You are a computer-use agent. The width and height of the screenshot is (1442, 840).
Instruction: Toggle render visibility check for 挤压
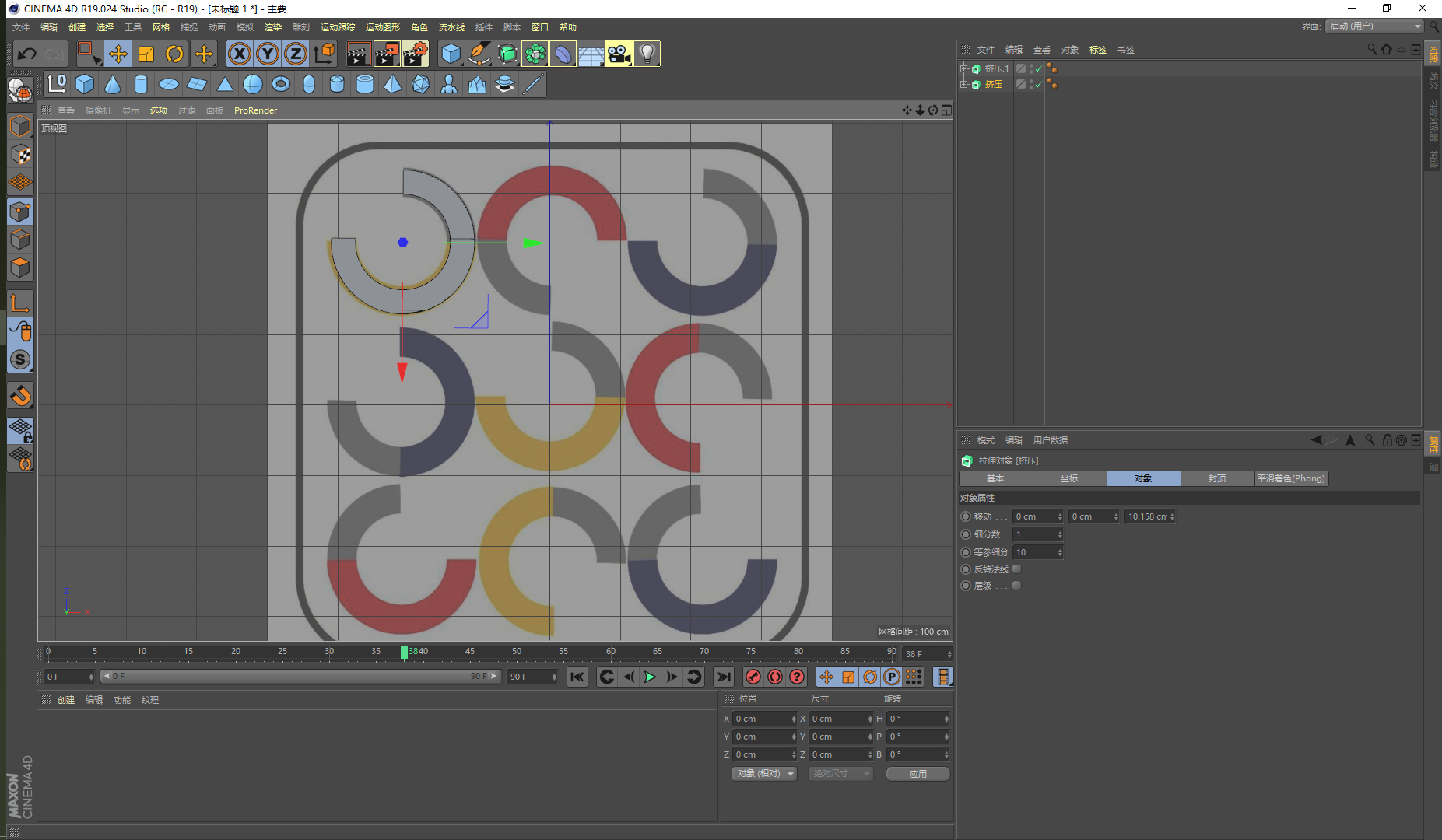[x=1039, y=86]
